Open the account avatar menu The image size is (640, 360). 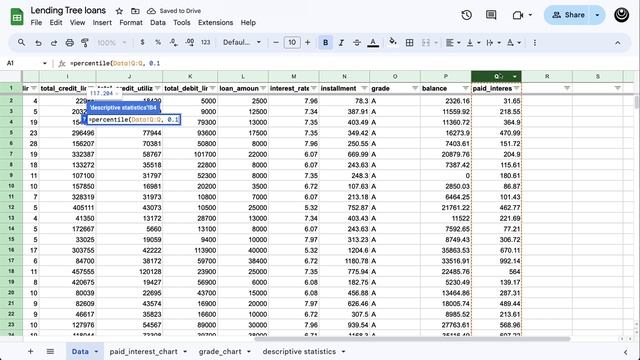621,15
